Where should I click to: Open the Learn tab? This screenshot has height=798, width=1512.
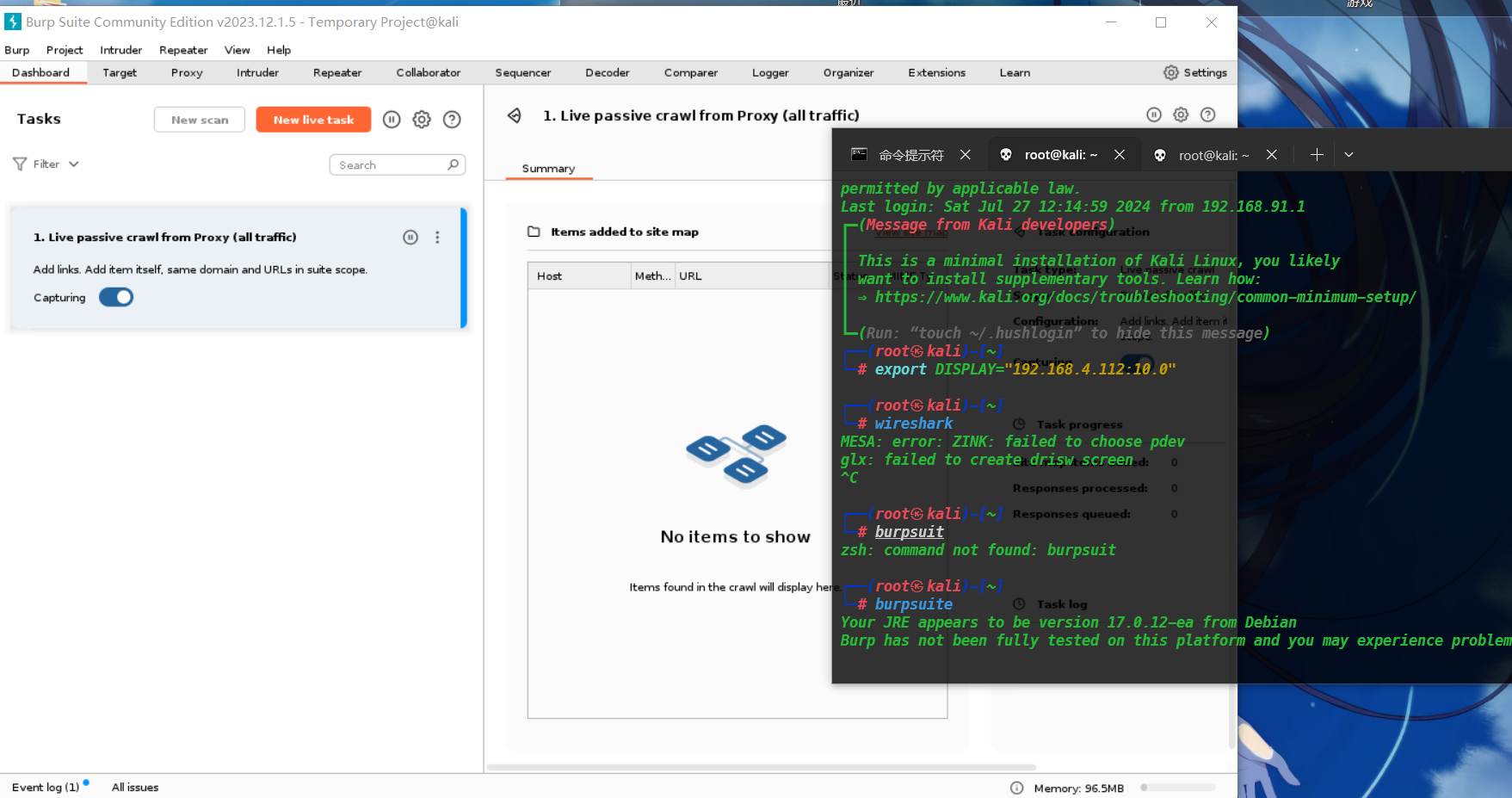pyautogui.click(x=1015, y=72)
